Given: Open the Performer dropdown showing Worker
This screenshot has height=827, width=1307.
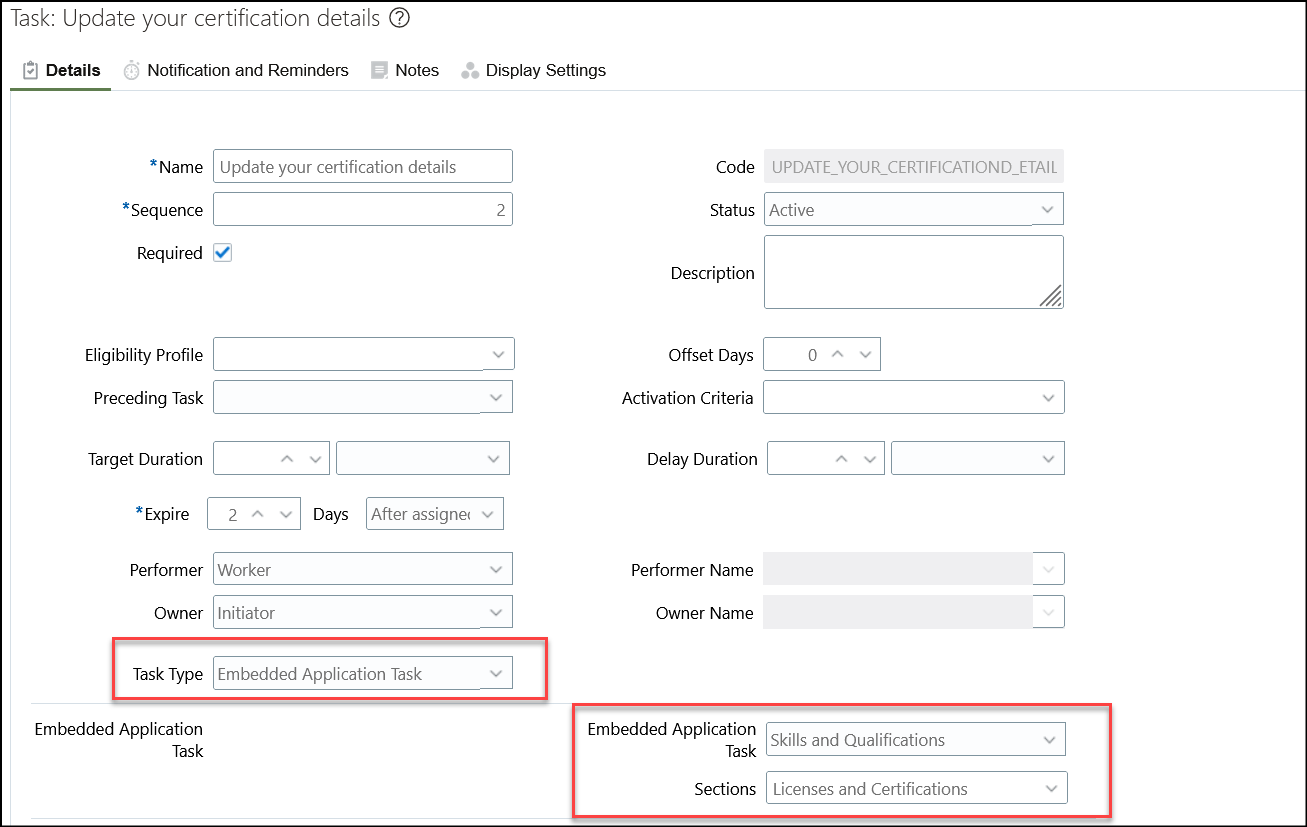Looking at the screenshot, I should pos(363,569).
